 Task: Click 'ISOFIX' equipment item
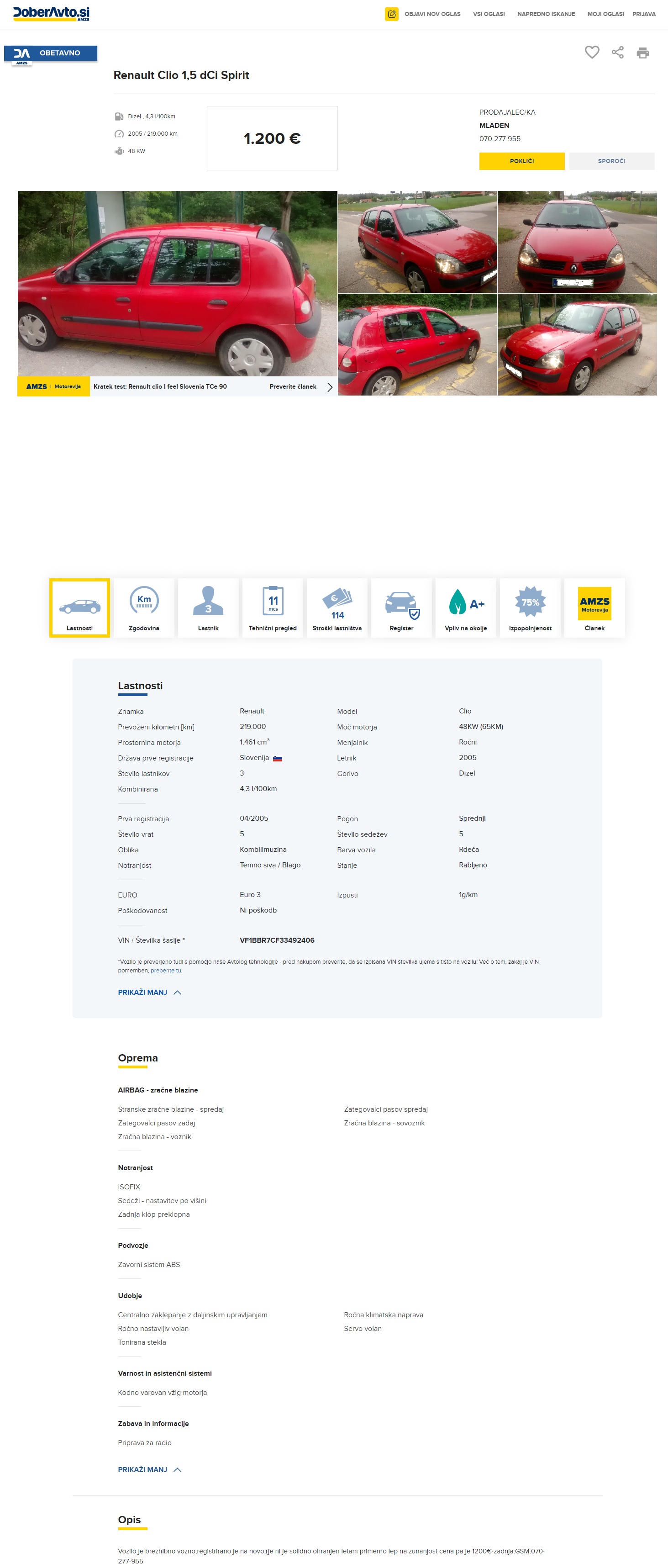(x=129, y=1187)
